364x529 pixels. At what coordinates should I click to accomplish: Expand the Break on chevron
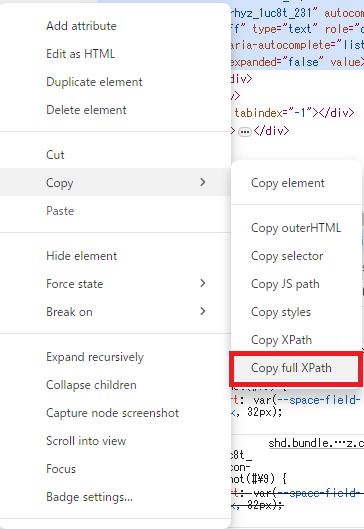(x=203, y=311)
